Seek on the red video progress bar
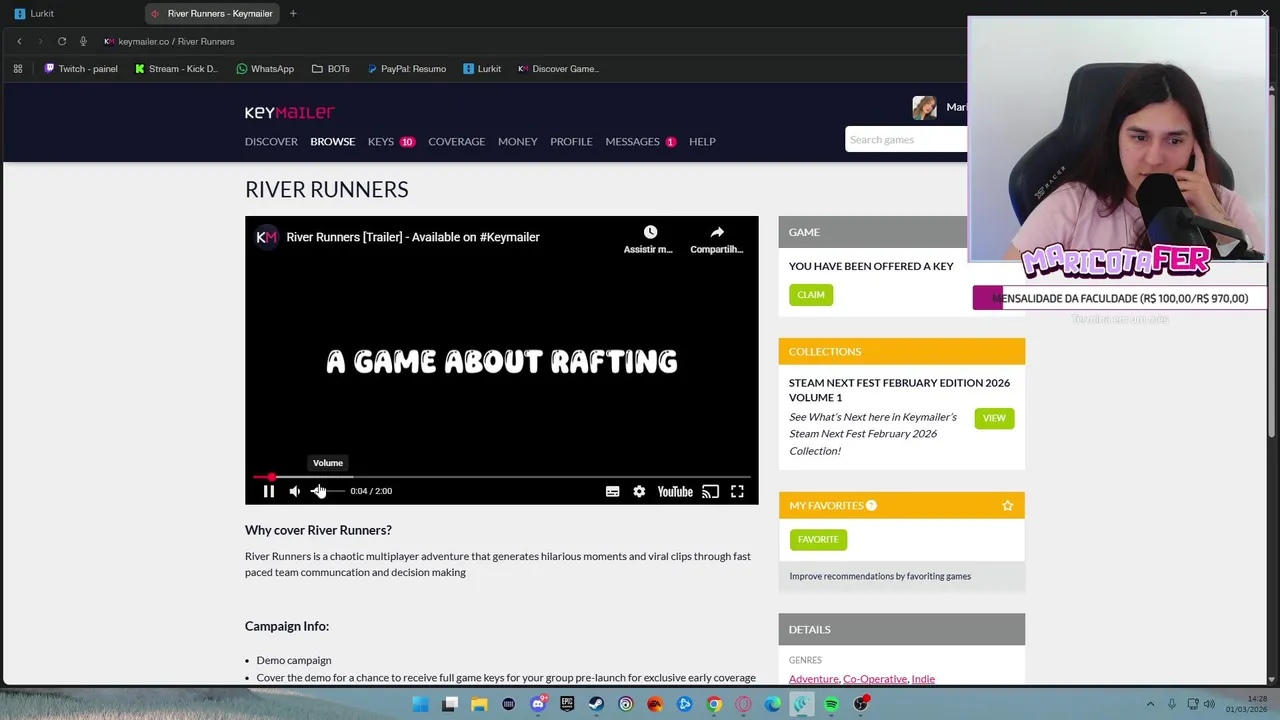 coord(501,477)
